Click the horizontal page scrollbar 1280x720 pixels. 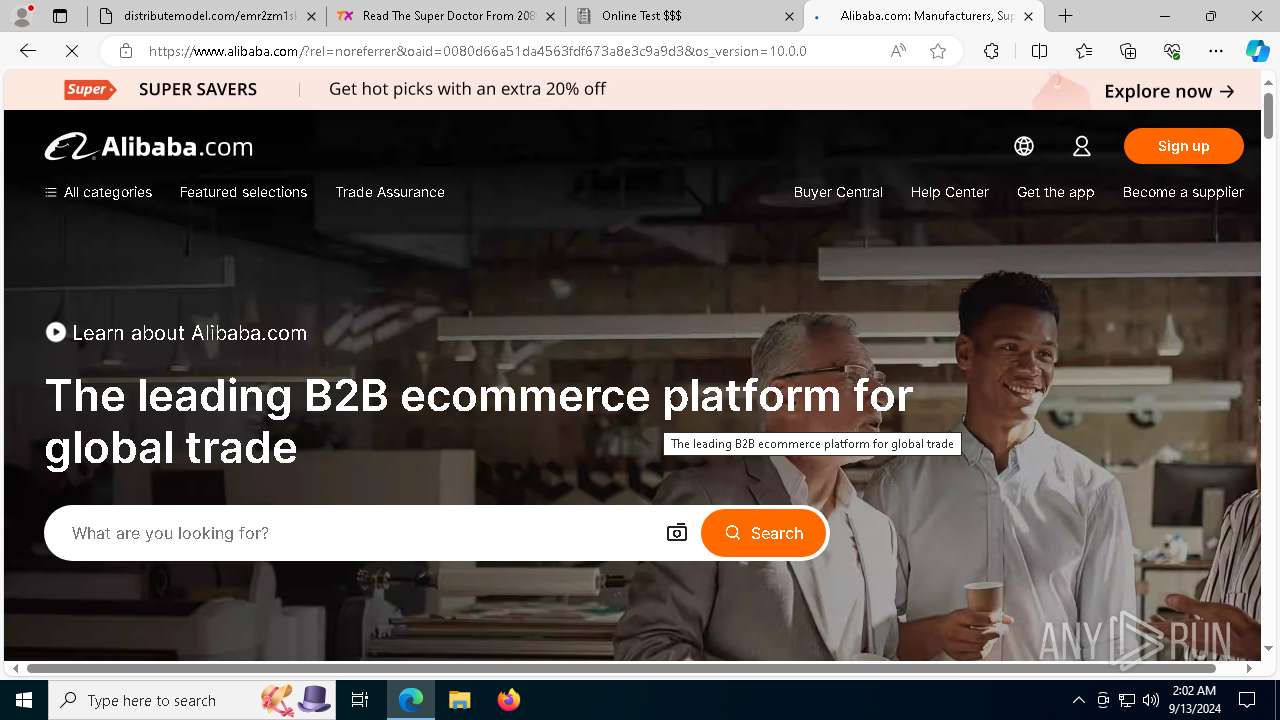(621, 668)
